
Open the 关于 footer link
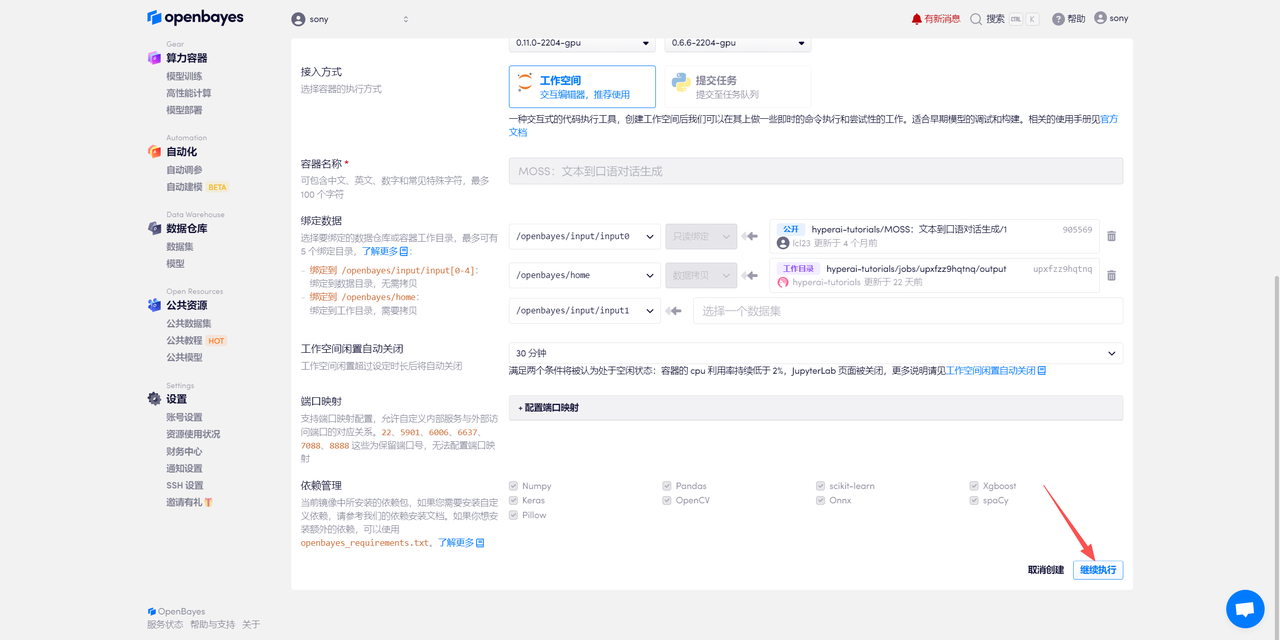pyautogui.click(x=251, y=625)
